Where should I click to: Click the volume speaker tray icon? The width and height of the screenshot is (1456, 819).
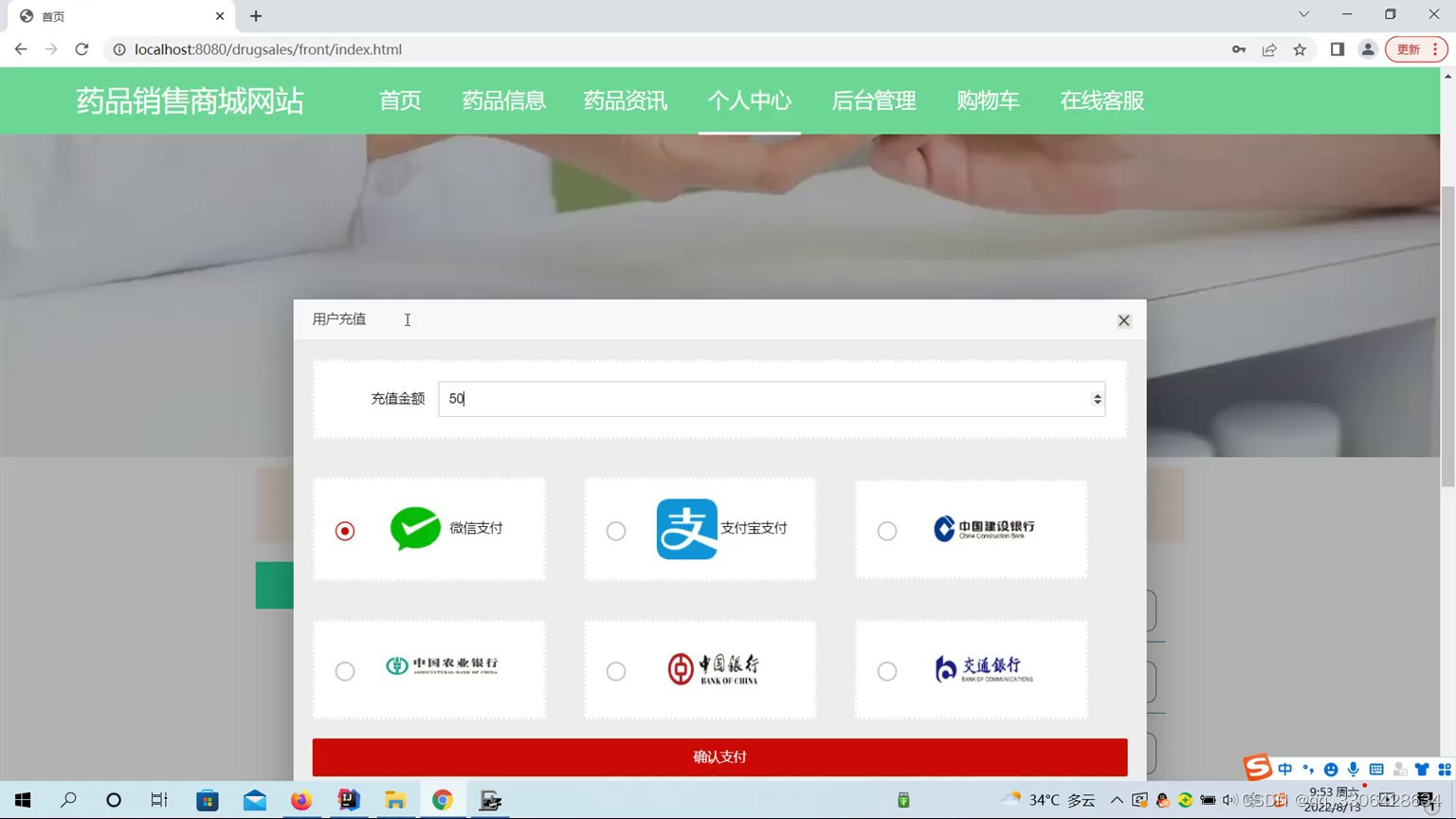click(x=1230, y=800)
